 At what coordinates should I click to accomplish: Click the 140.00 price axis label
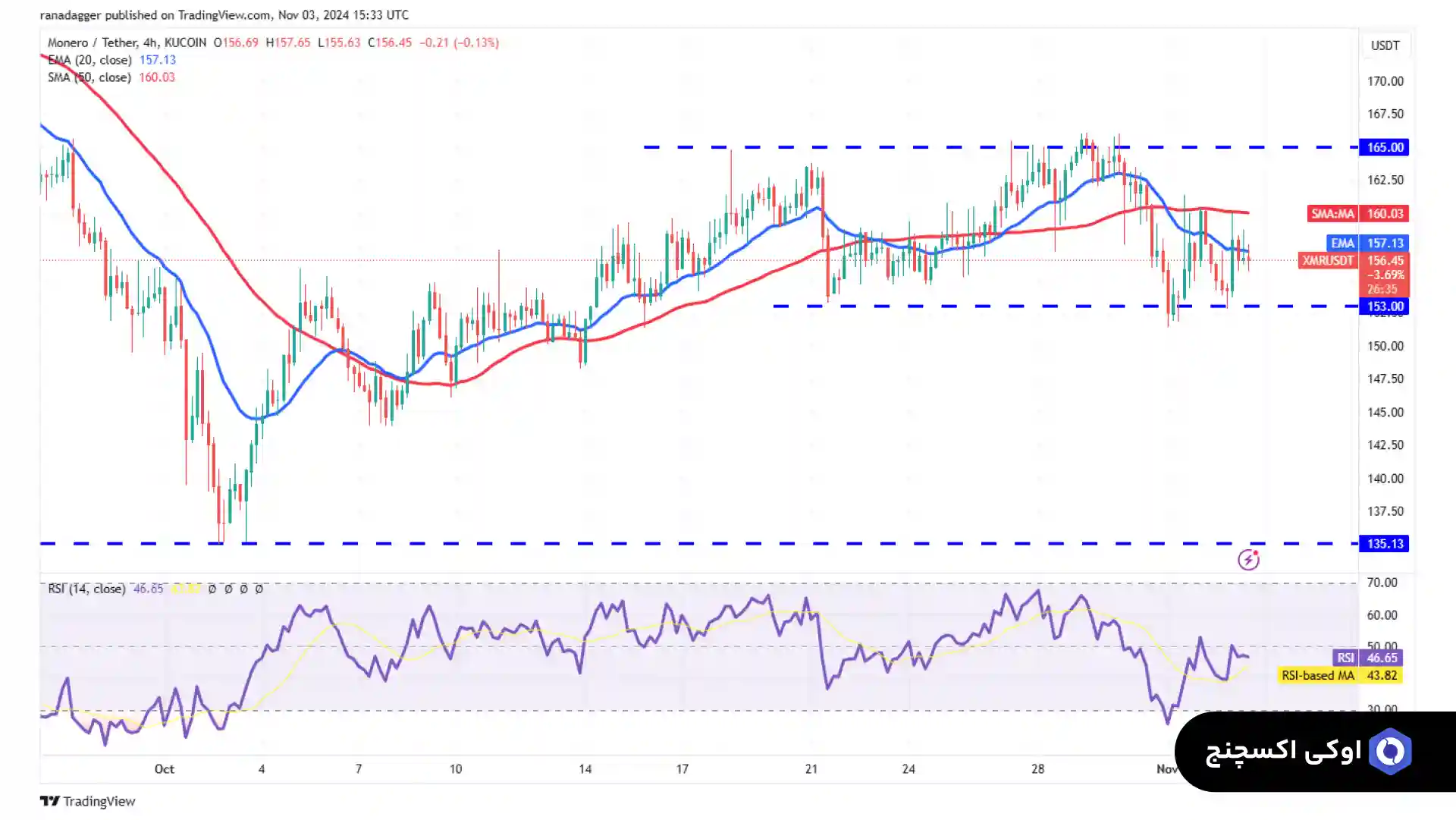(x=1385, y=479)
